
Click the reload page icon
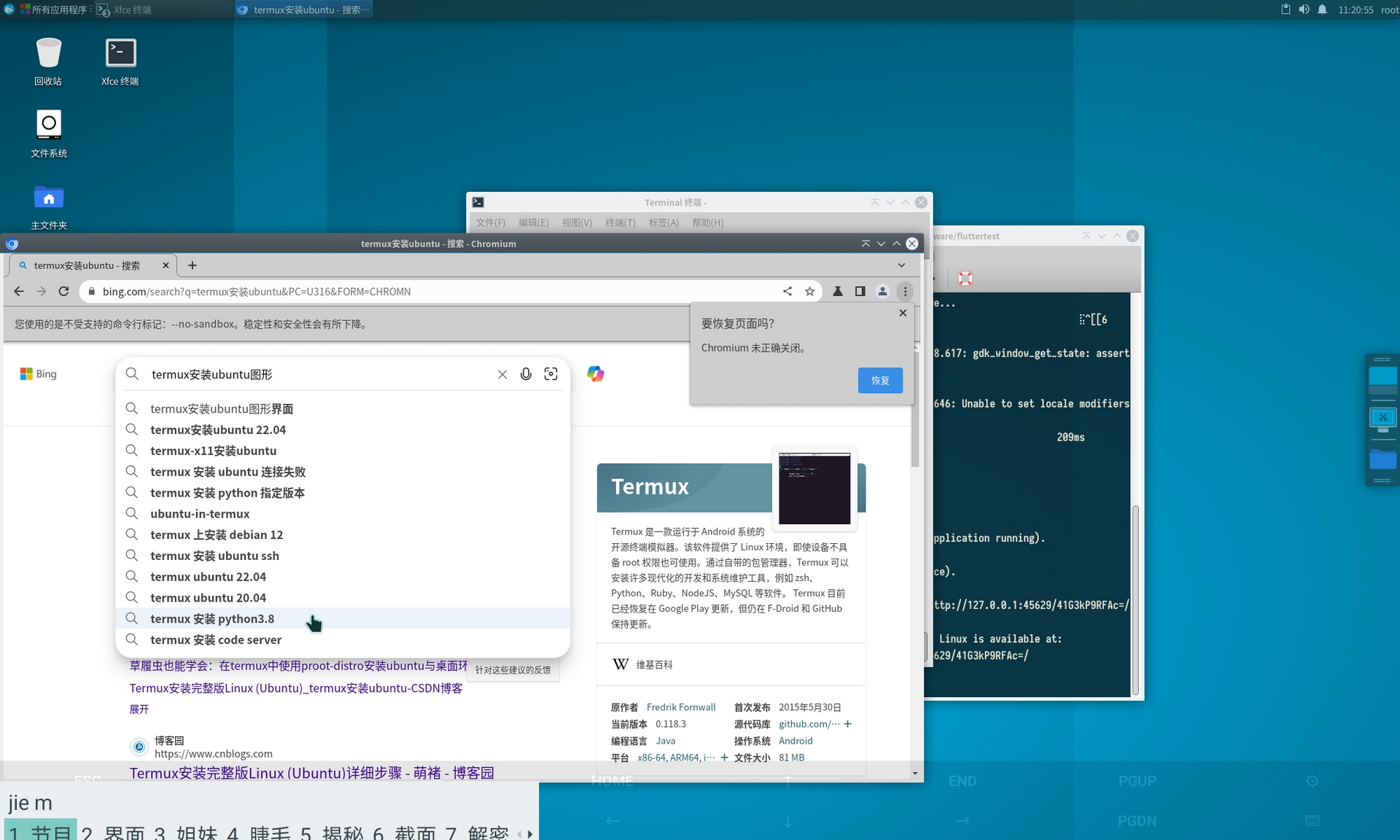point(63,291)
